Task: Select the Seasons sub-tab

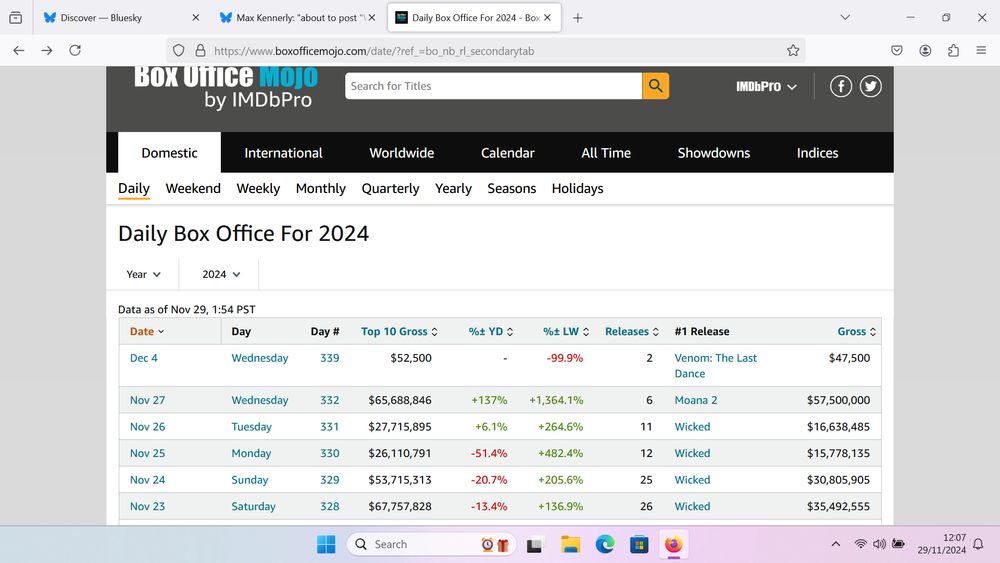Action: tap(511, 189)
